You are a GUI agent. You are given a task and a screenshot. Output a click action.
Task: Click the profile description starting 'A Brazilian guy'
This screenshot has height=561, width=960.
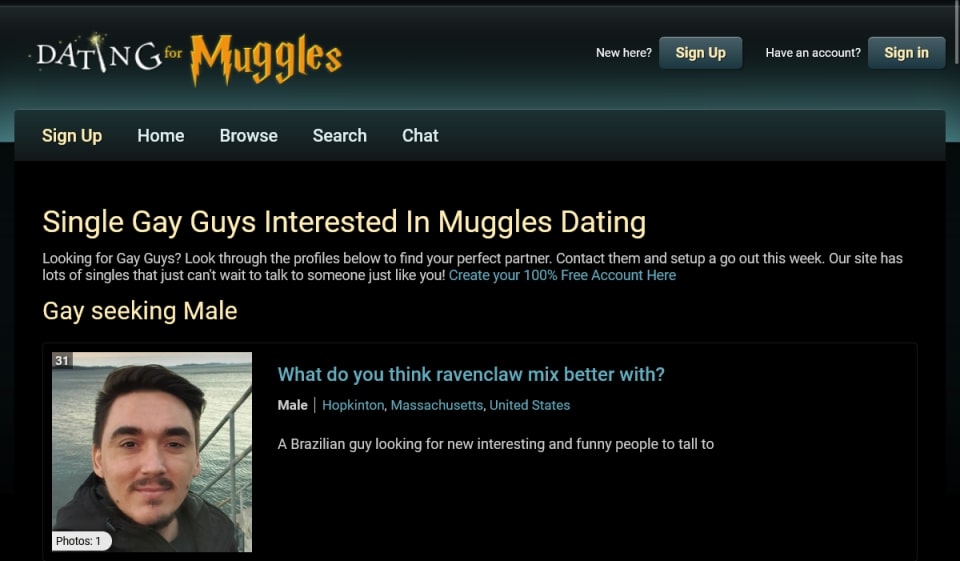(x=495, y=444)
